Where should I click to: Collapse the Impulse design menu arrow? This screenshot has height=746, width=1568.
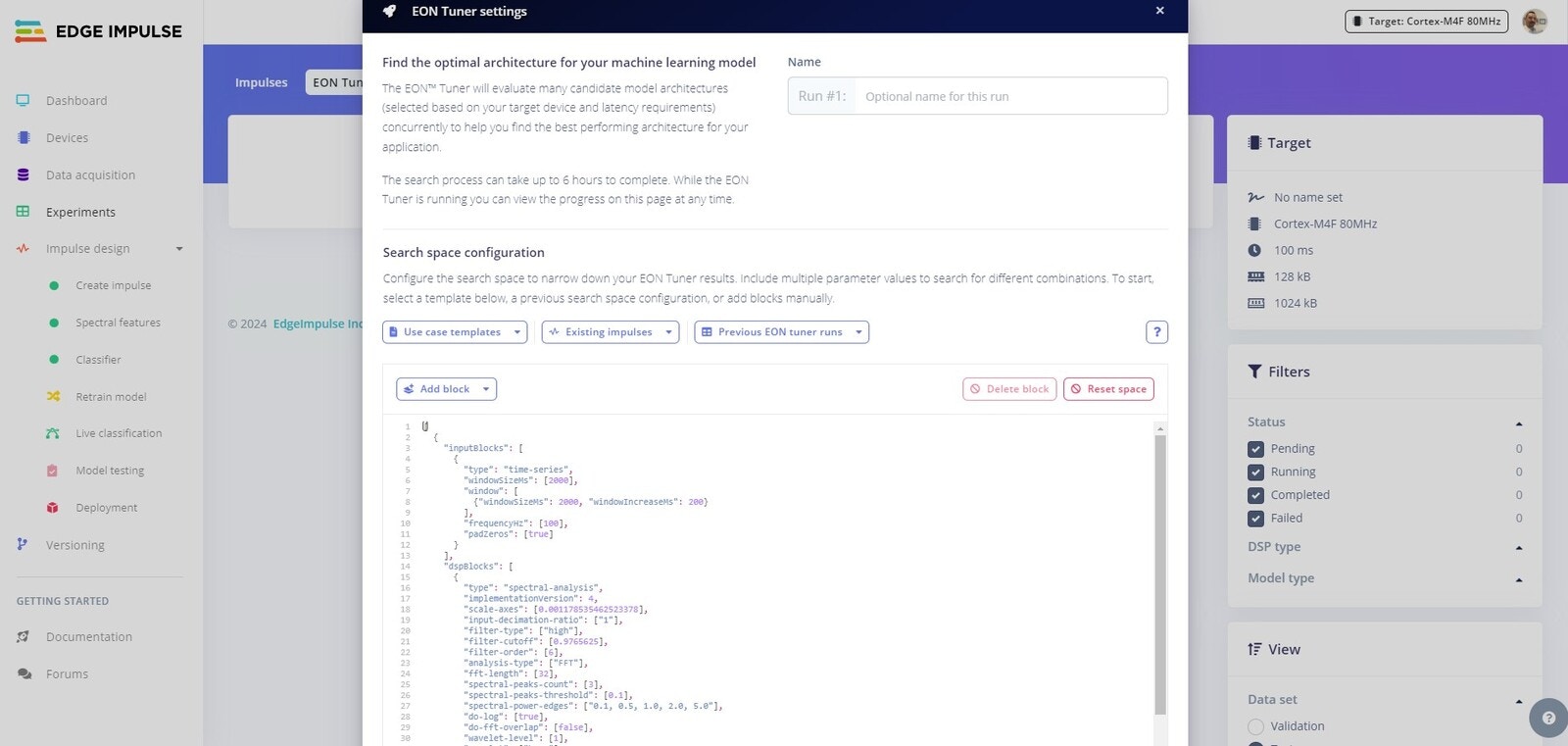pyautogui.click(x=179, y=249)
